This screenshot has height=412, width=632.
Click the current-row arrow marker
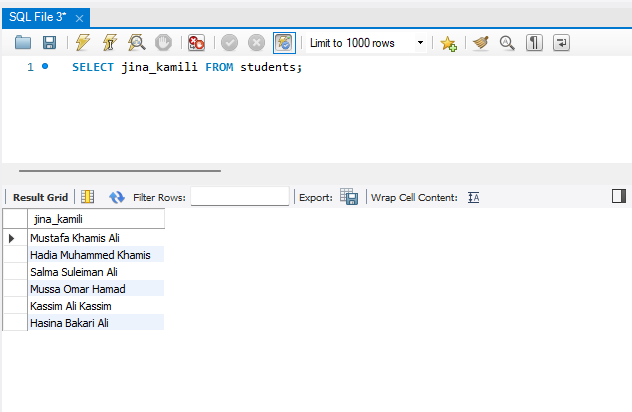12,238
